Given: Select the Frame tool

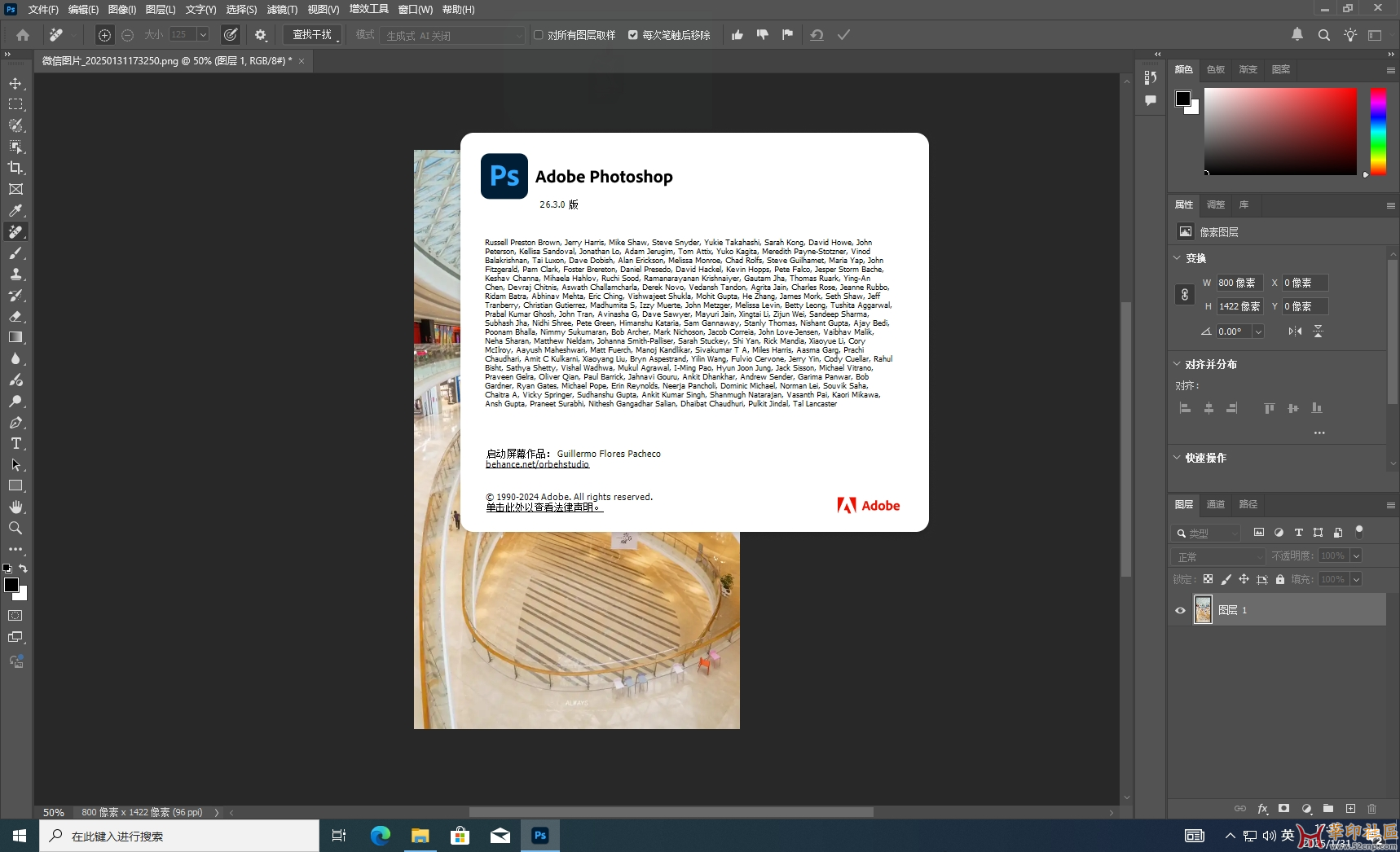Looking at the screenshot, I should click(15, 189).
